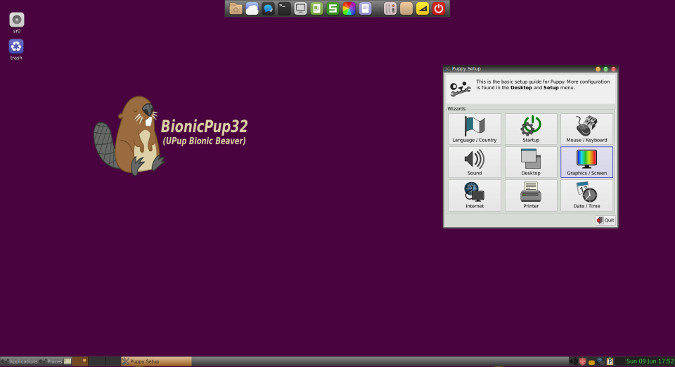Click the sliders settings icon in the dock
The width and height of the screenshot is (675, 367).
pyautogui.click(x=390, y=9)
